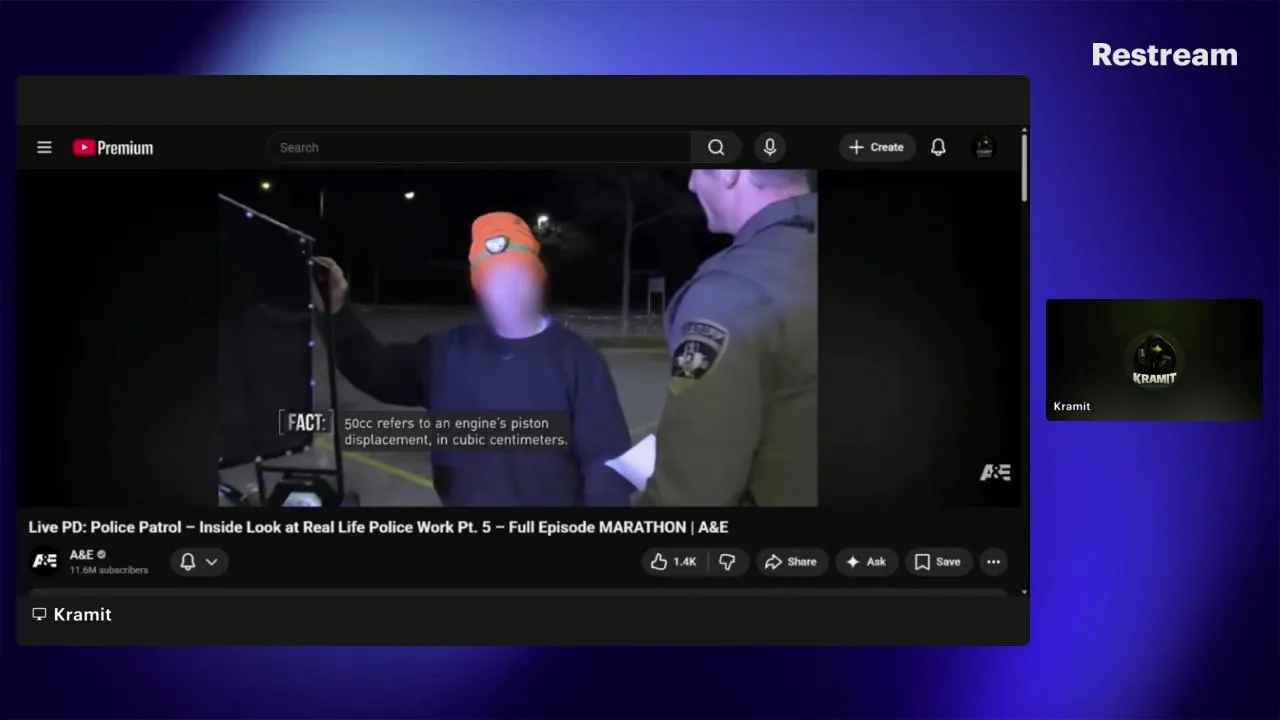Open the more actions three-dot menu
This screenshot has width=1280, height=720.
point(993,562)
